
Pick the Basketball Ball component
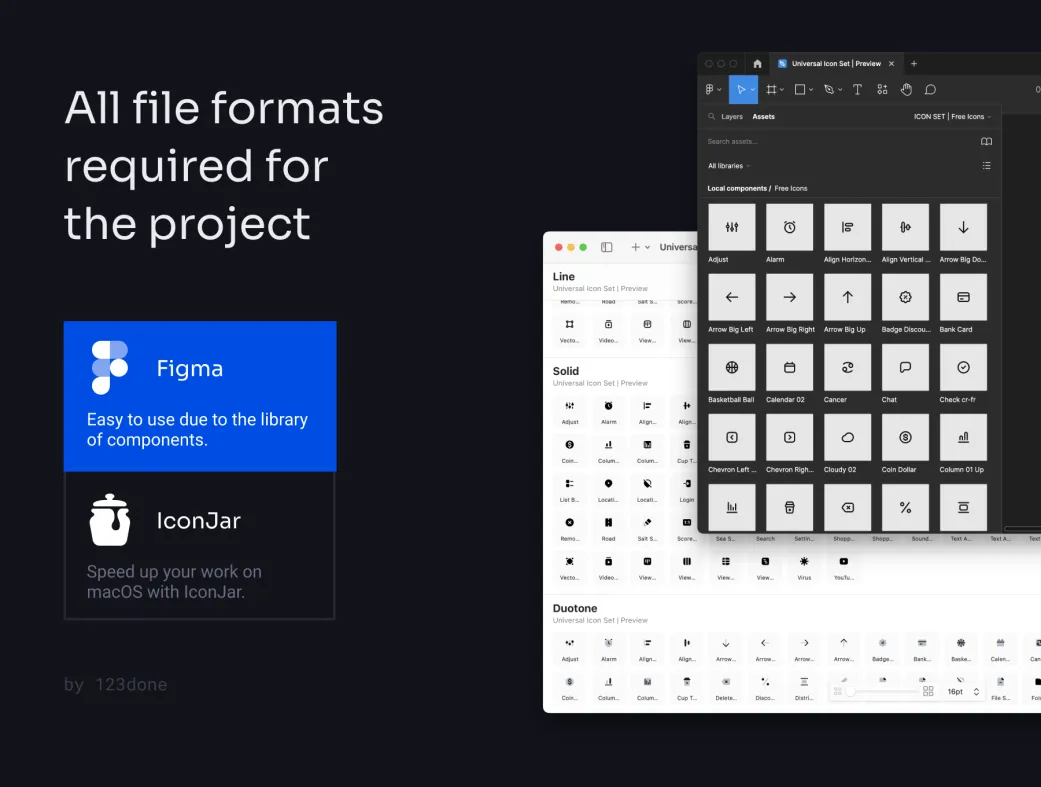pos(732,367)
